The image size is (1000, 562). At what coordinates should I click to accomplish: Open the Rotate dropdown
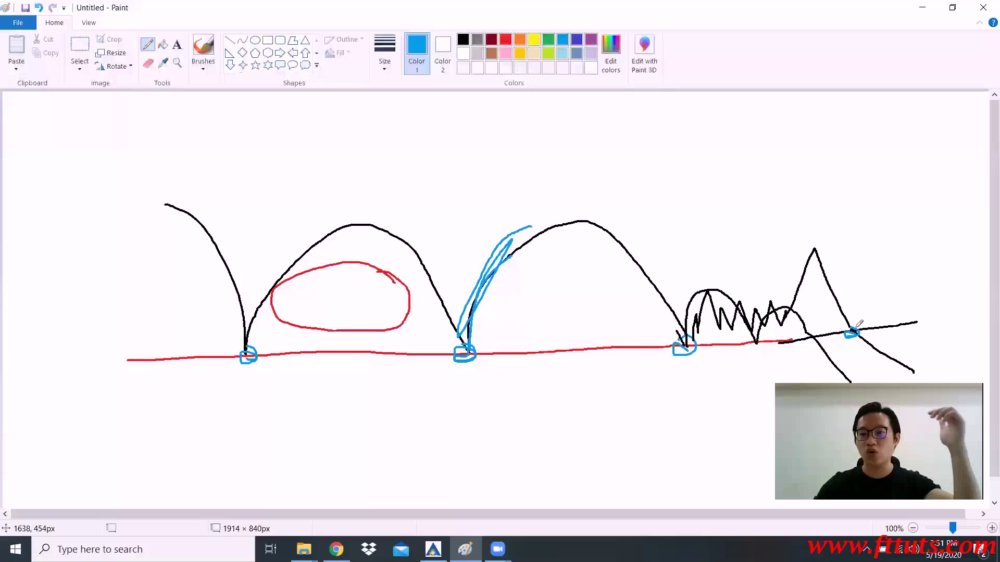[114, 66]
